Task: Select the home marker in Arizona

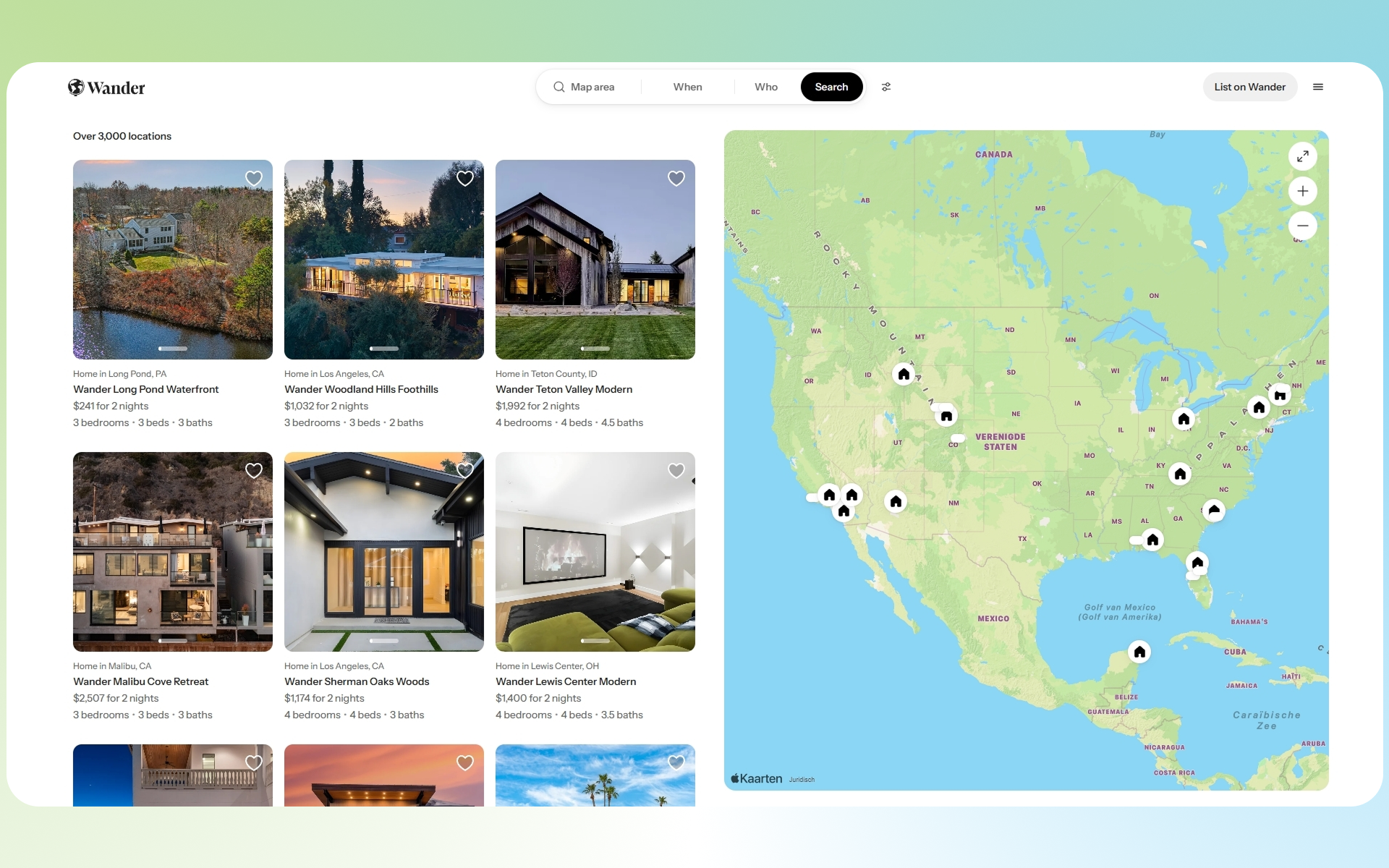Action: (x=896, y=501)
